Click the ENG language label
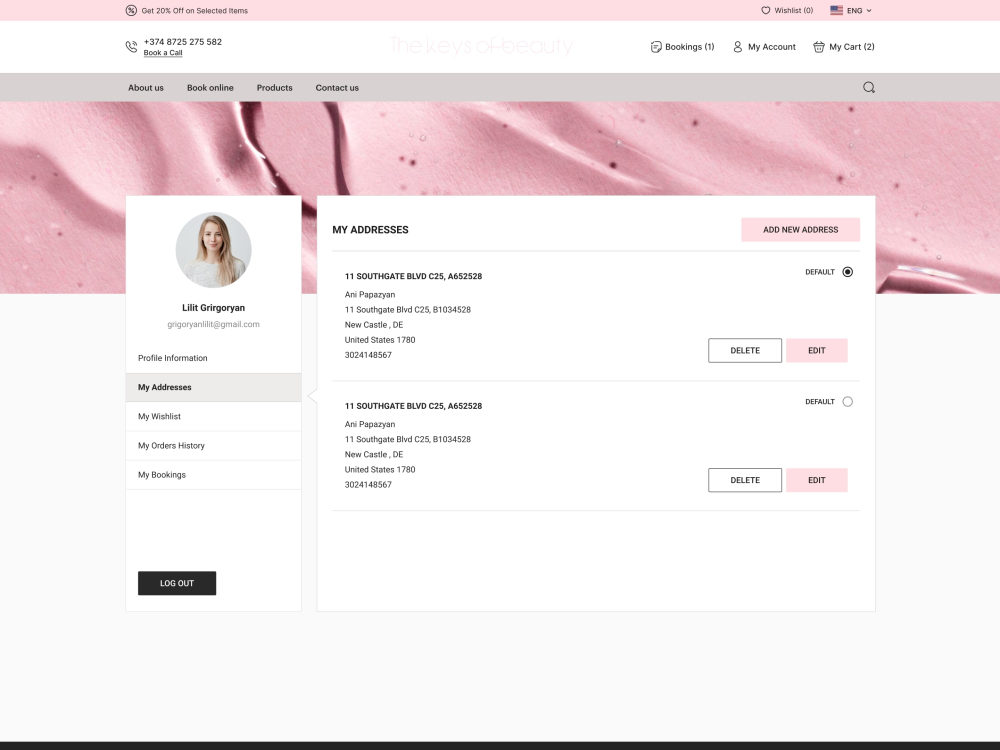The height and width of the screenshot is (750, 1000). (x=855, y=11)
